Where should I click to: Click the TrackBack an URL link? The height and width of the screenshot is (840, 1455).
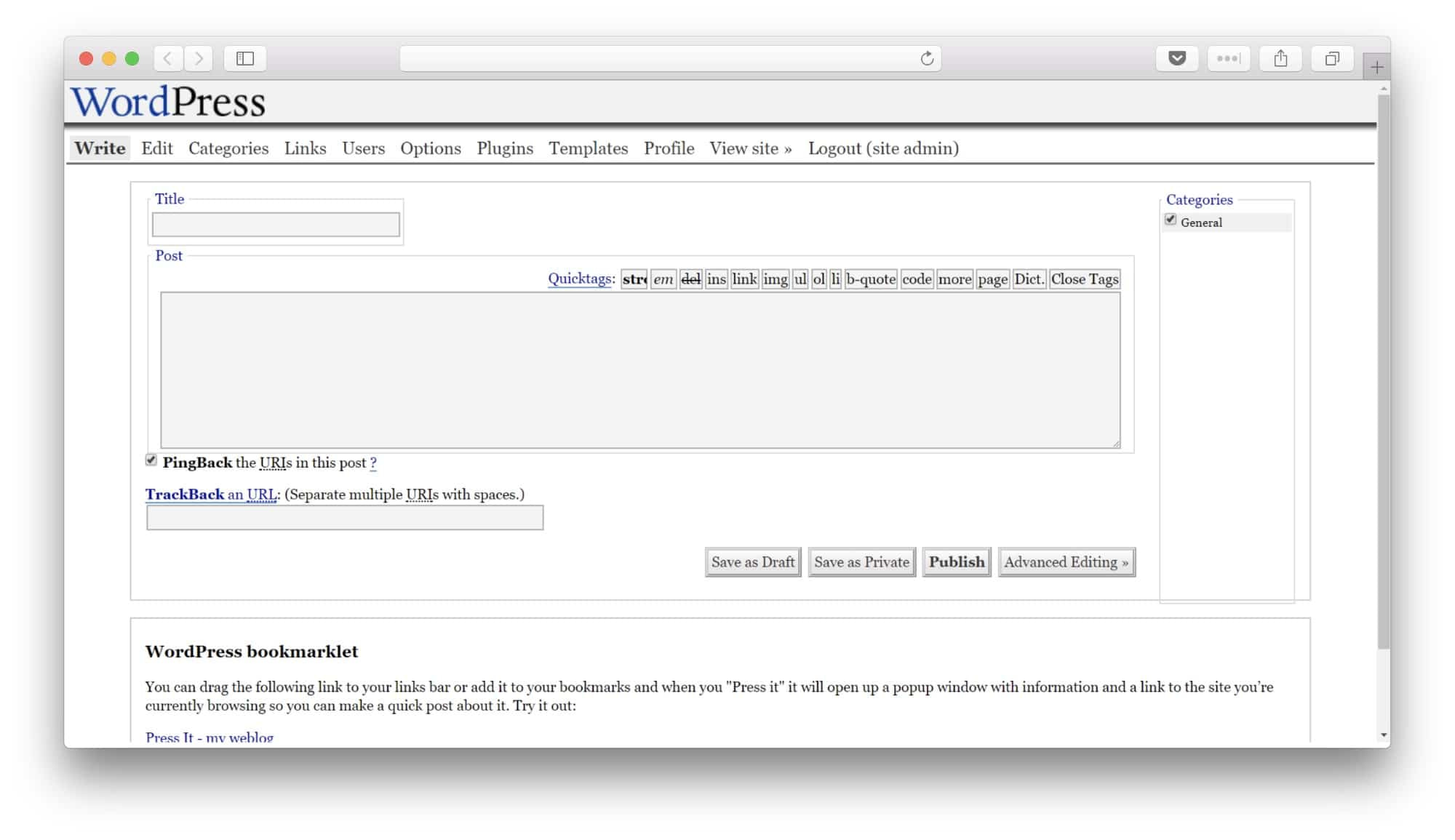point(212,495)
